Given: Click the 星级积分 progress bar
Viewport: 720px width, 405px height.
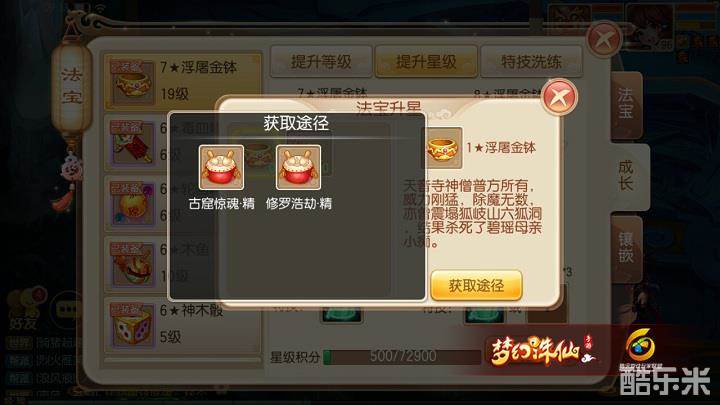Looking at the screenshot, I should click(x=403, y=356).
